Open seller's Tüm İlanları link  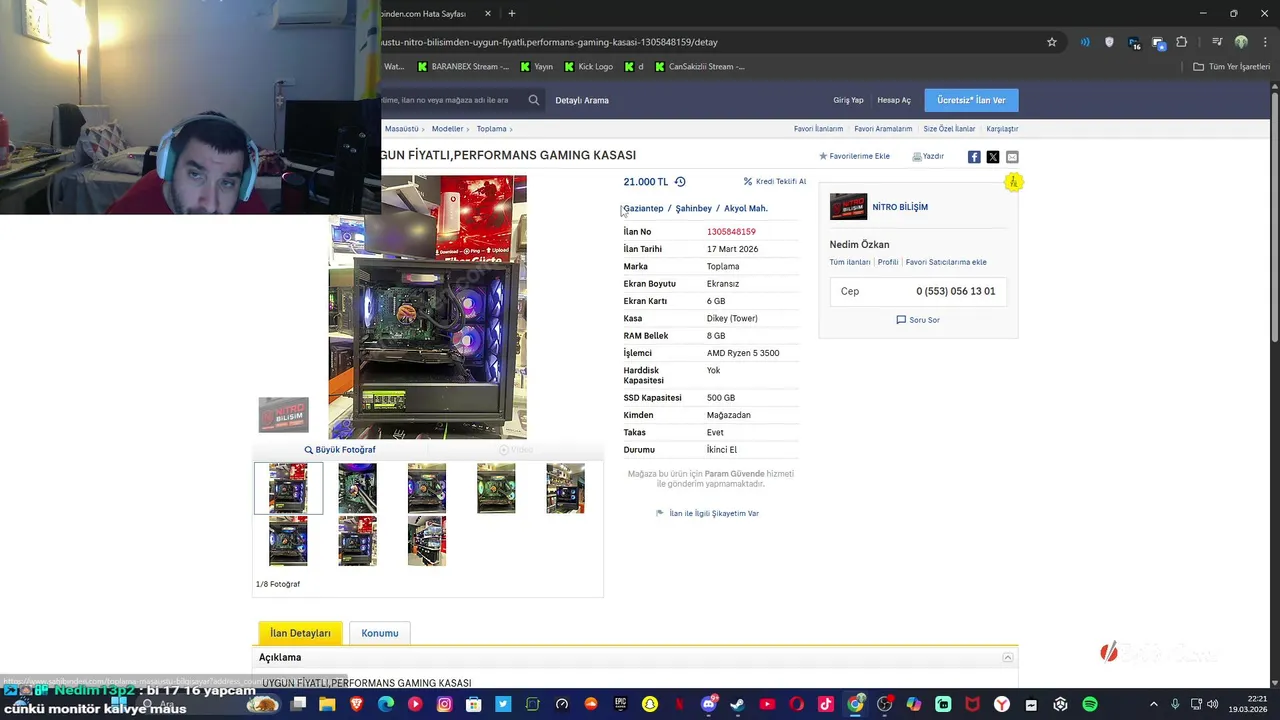point(850,262)
